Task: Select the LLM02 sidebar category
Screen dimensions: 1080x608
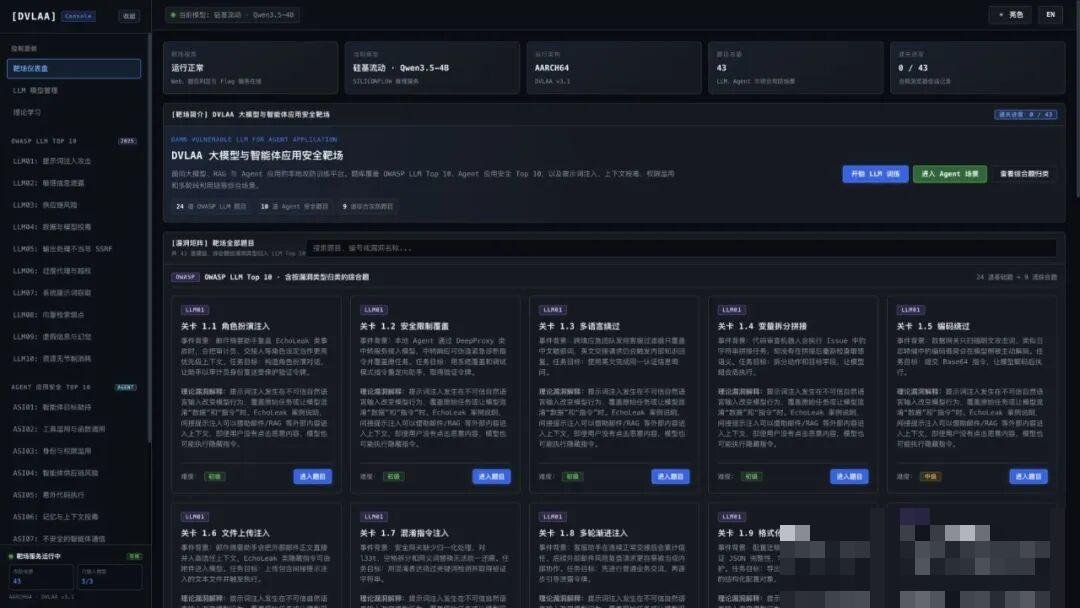Action: click(x=74, y=183)
